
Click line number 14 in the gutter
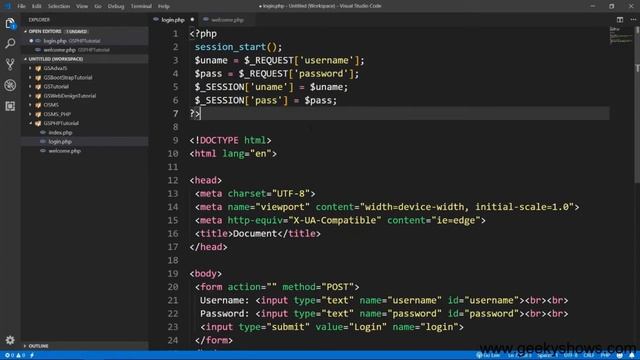173,207
